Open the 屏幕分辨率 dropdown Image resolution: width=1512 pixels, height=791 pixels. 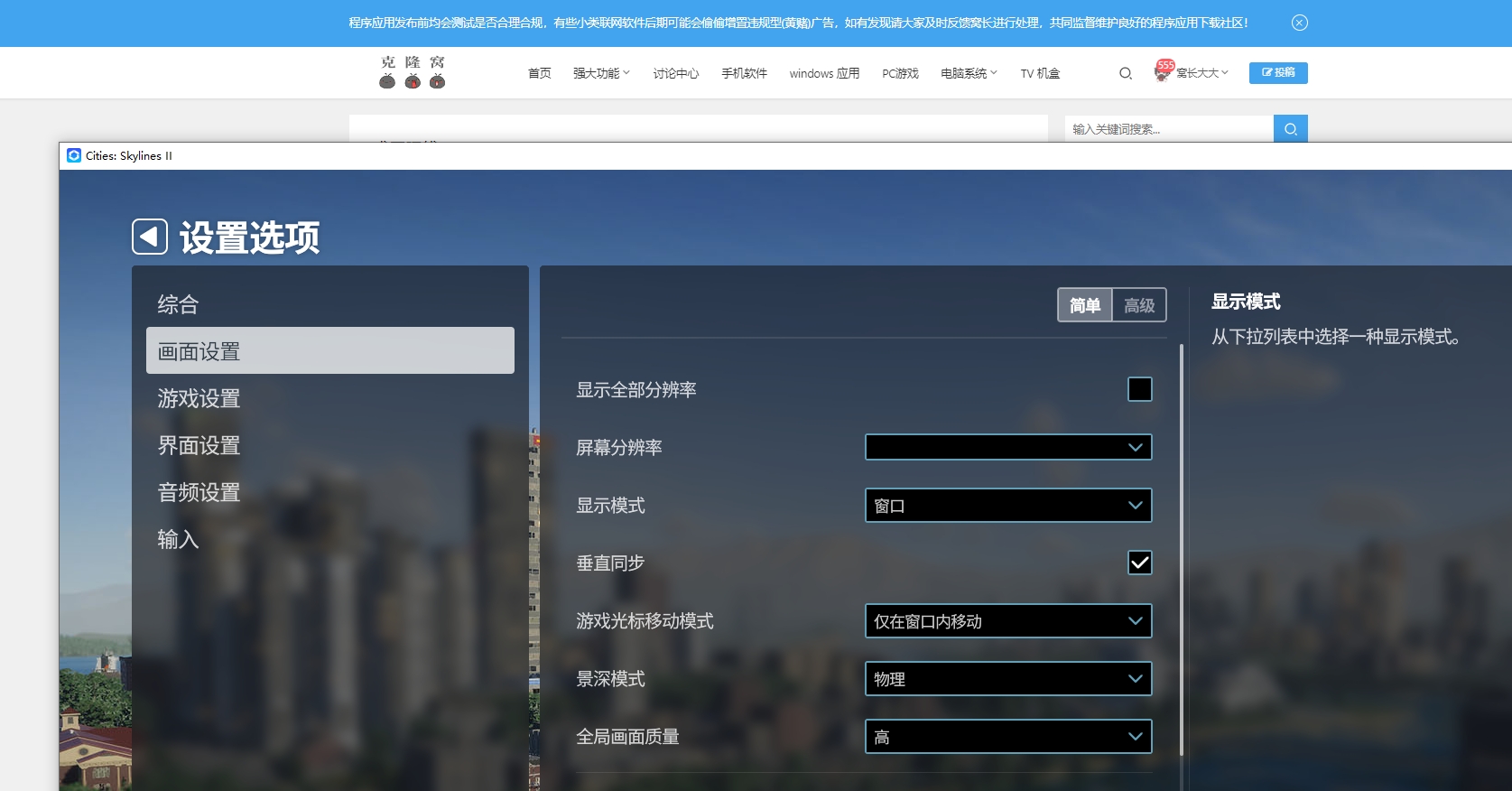click(1008, 447)
